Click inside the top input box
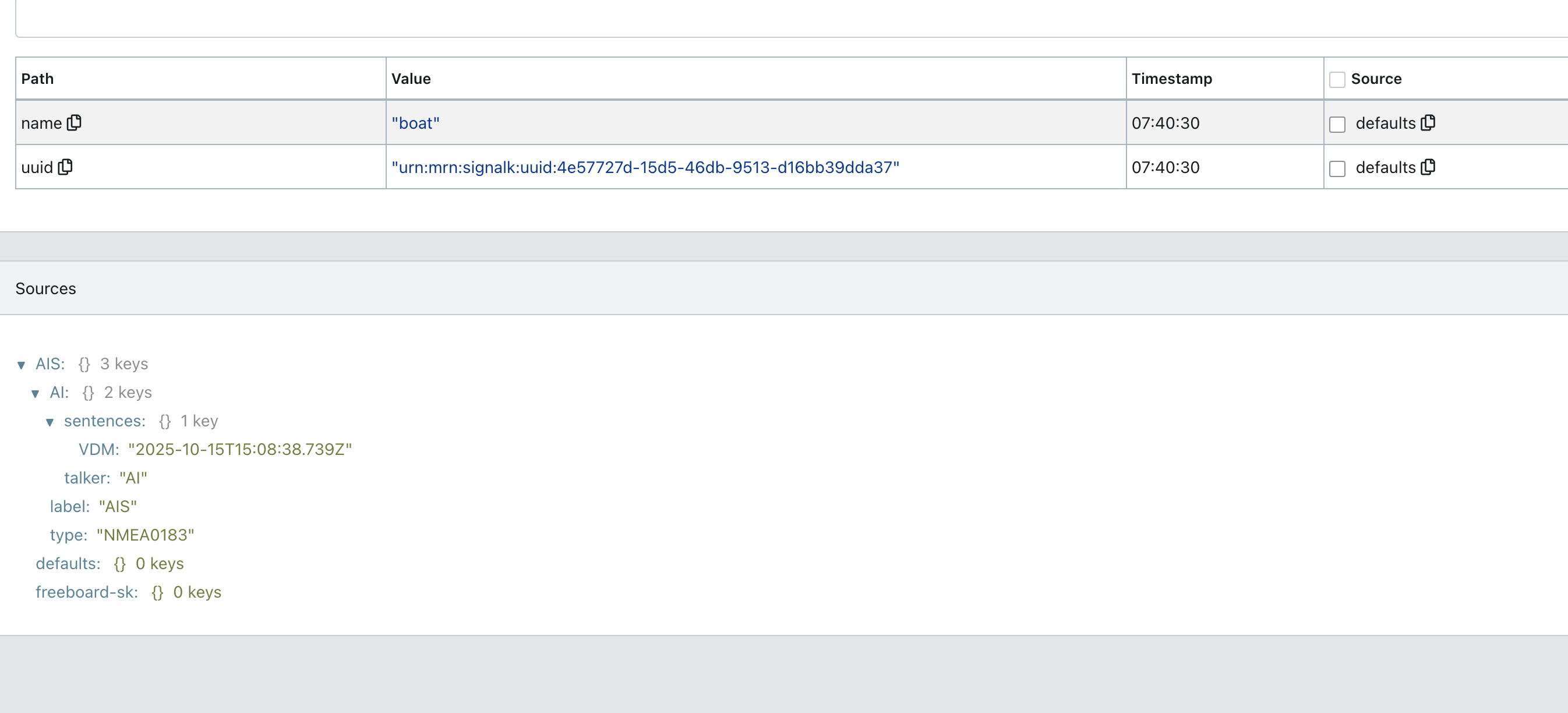Viewport: 1568px width, 713px height. 792,18
